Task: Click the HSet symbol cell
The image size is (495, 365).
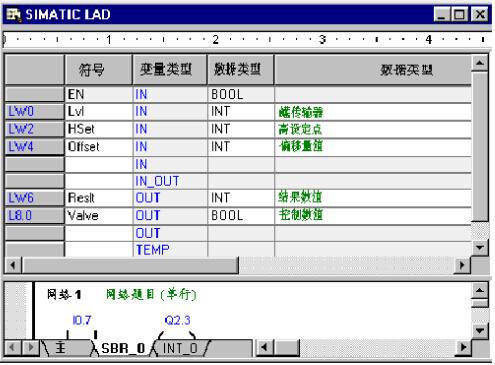Action: [x=99, y=129]
